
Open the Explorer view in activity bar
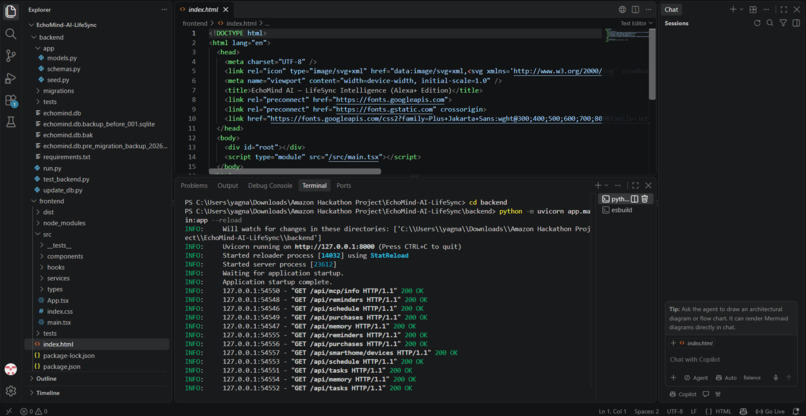[10, 12]
